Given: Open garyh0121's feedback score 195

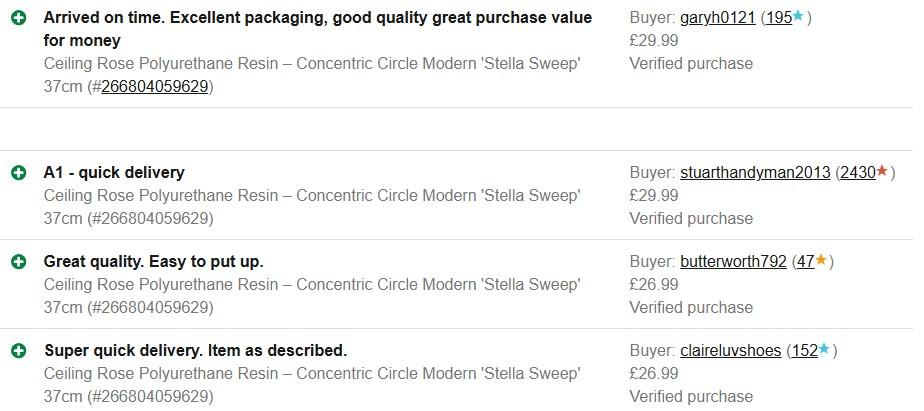Looking at the screenshot, I should click(x=778, y=19).
